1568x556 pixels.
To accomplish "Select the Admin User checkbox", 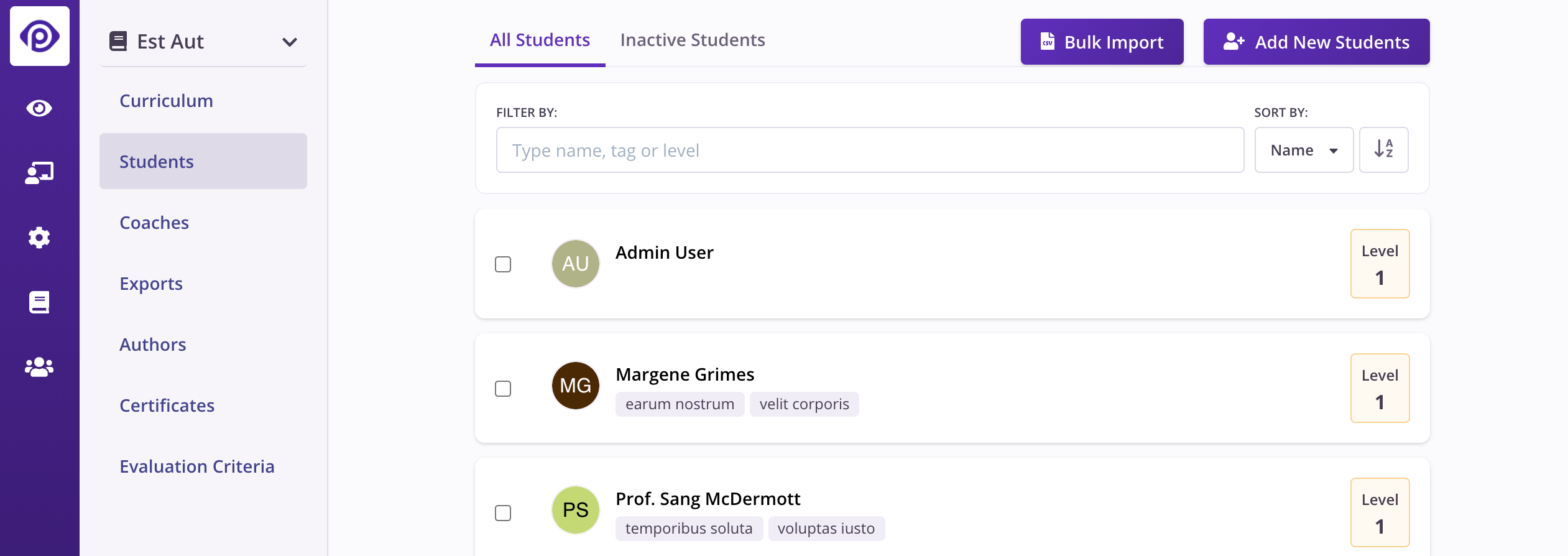I will (x=503, y=264).
